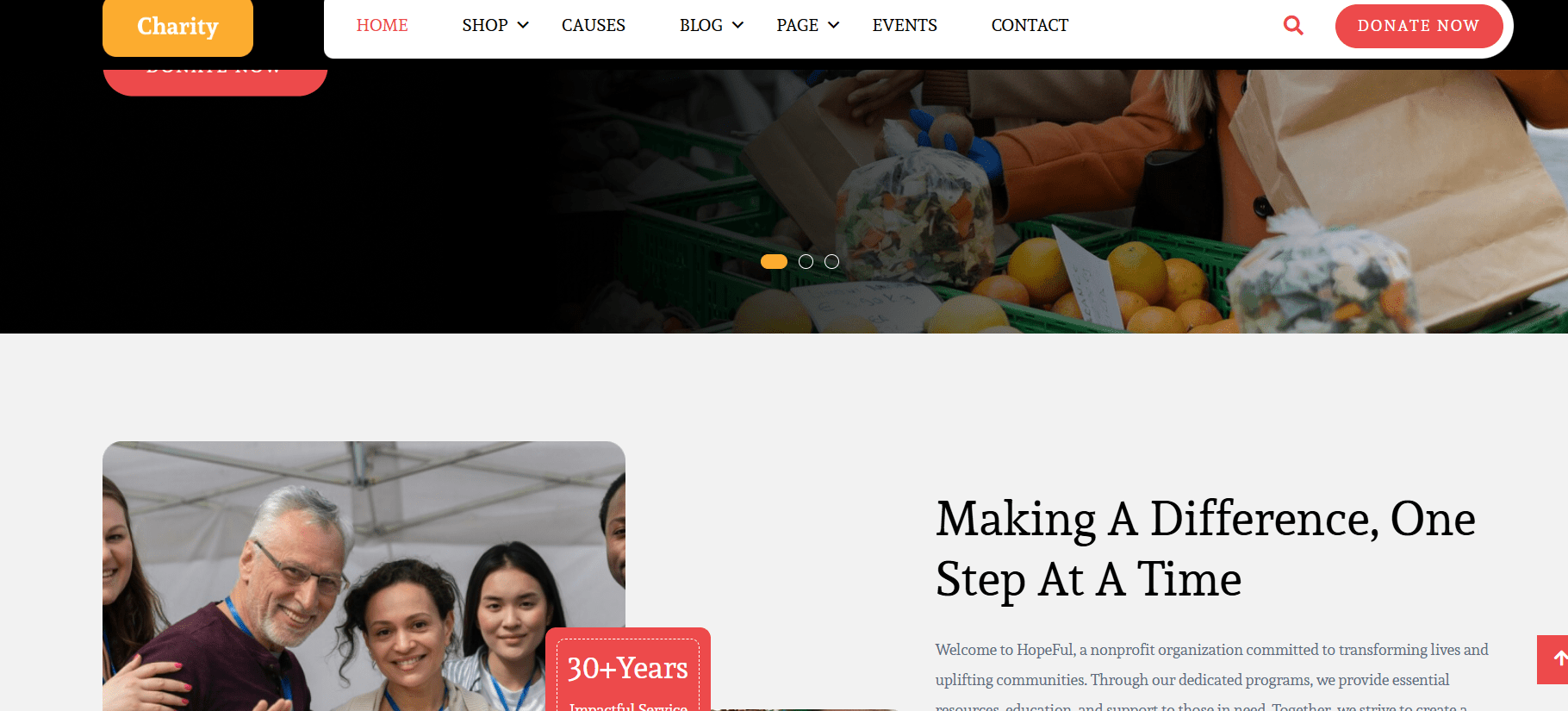Viewport: 1568px width, 711px height.
Task: Click the scroll-to-top arrow button
Action: pyautogui.click(x=1553, y=659)
